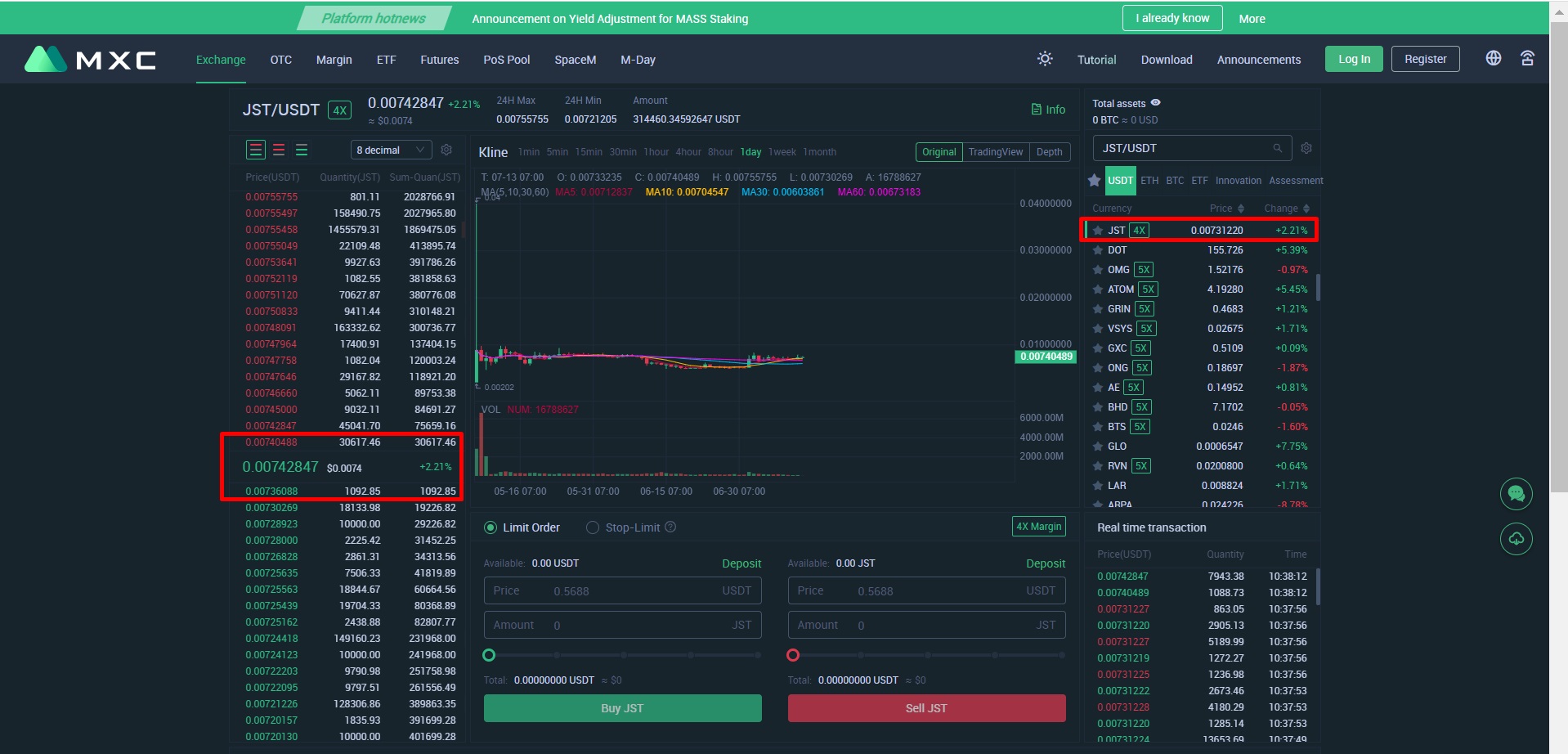Screen dimensions: 1568x754
Task: Switch chart to TradingView view
Action: (x=996, y=152)
